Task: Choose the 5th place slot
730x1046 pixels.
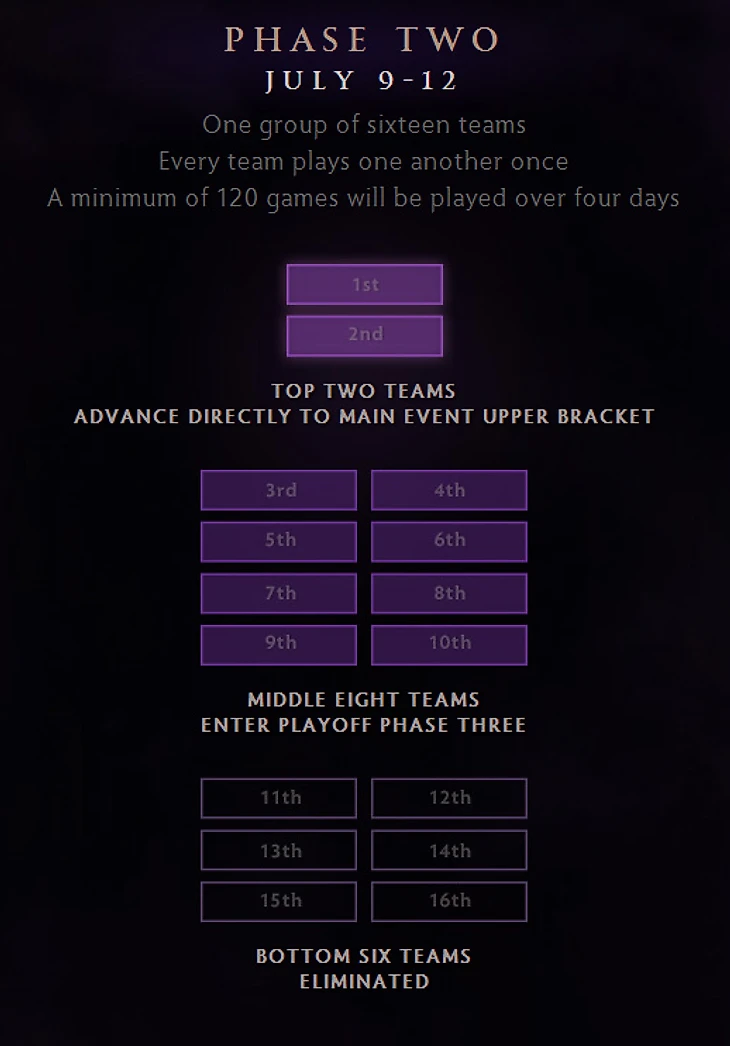Action: pos(279,541)
